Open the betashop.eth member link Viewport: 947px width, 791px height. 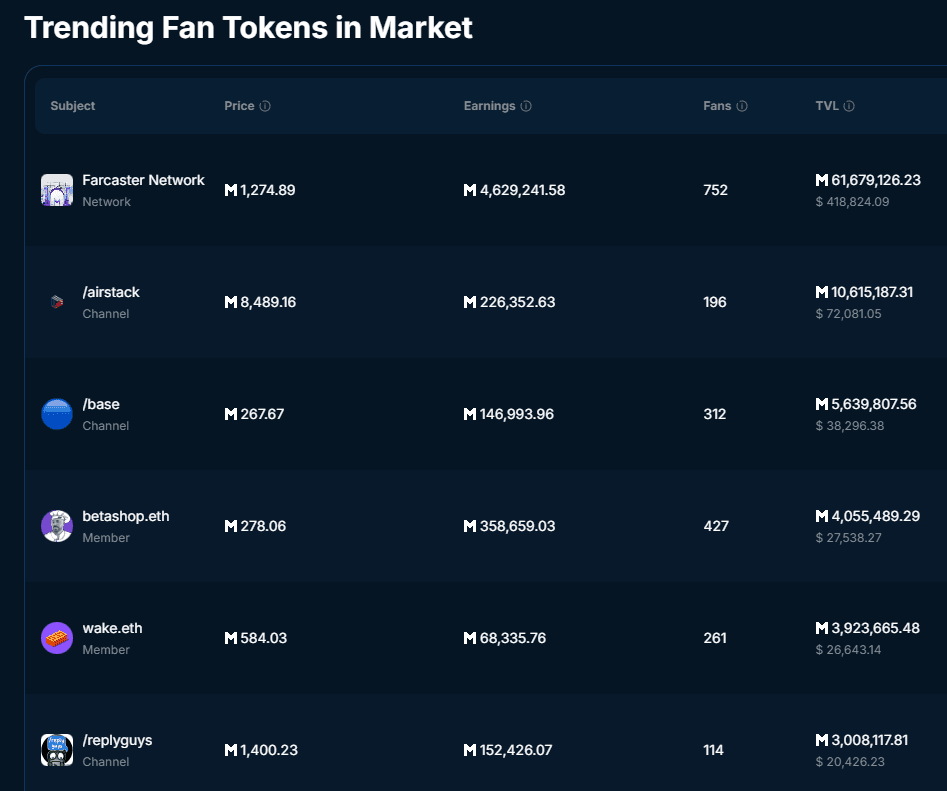click(x=126, y=516)
